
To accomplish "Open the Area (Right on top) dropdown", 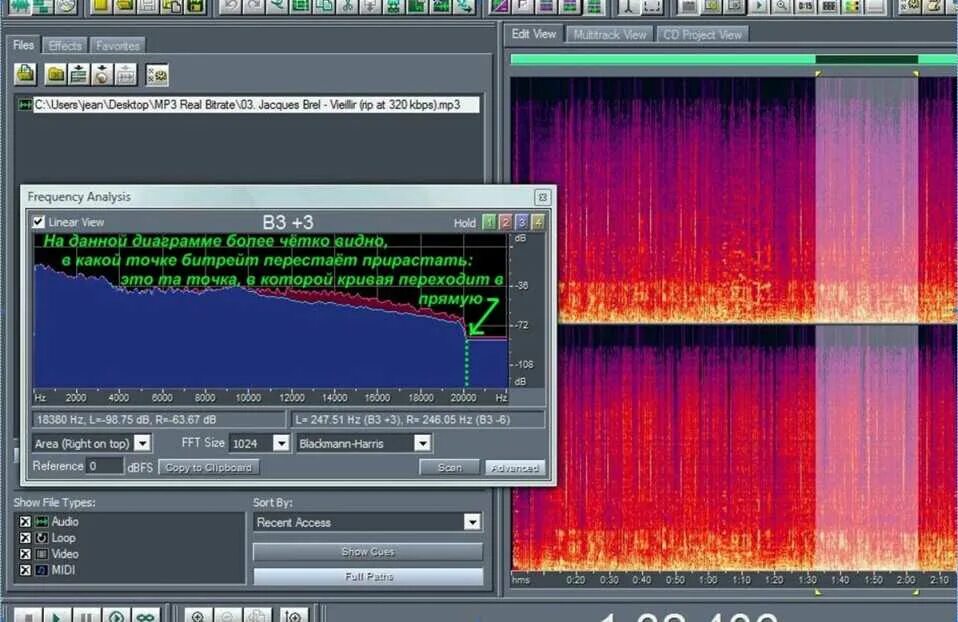I will pyautogui.click(x=142, y=443).
